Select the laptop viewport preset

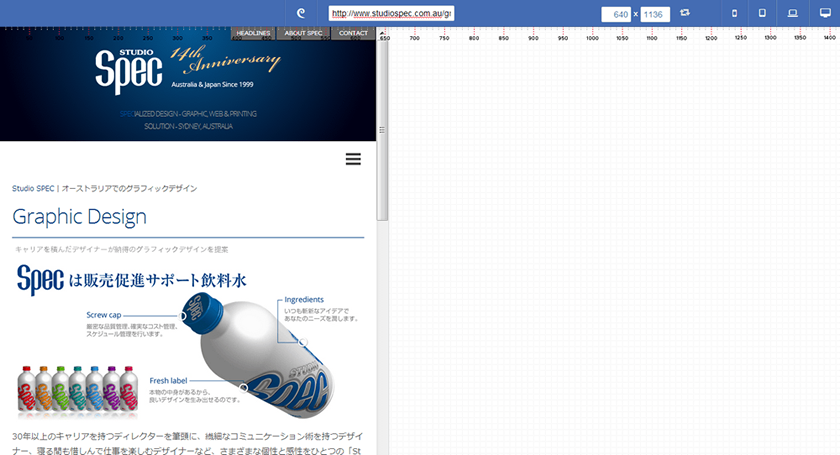(792, 13)
